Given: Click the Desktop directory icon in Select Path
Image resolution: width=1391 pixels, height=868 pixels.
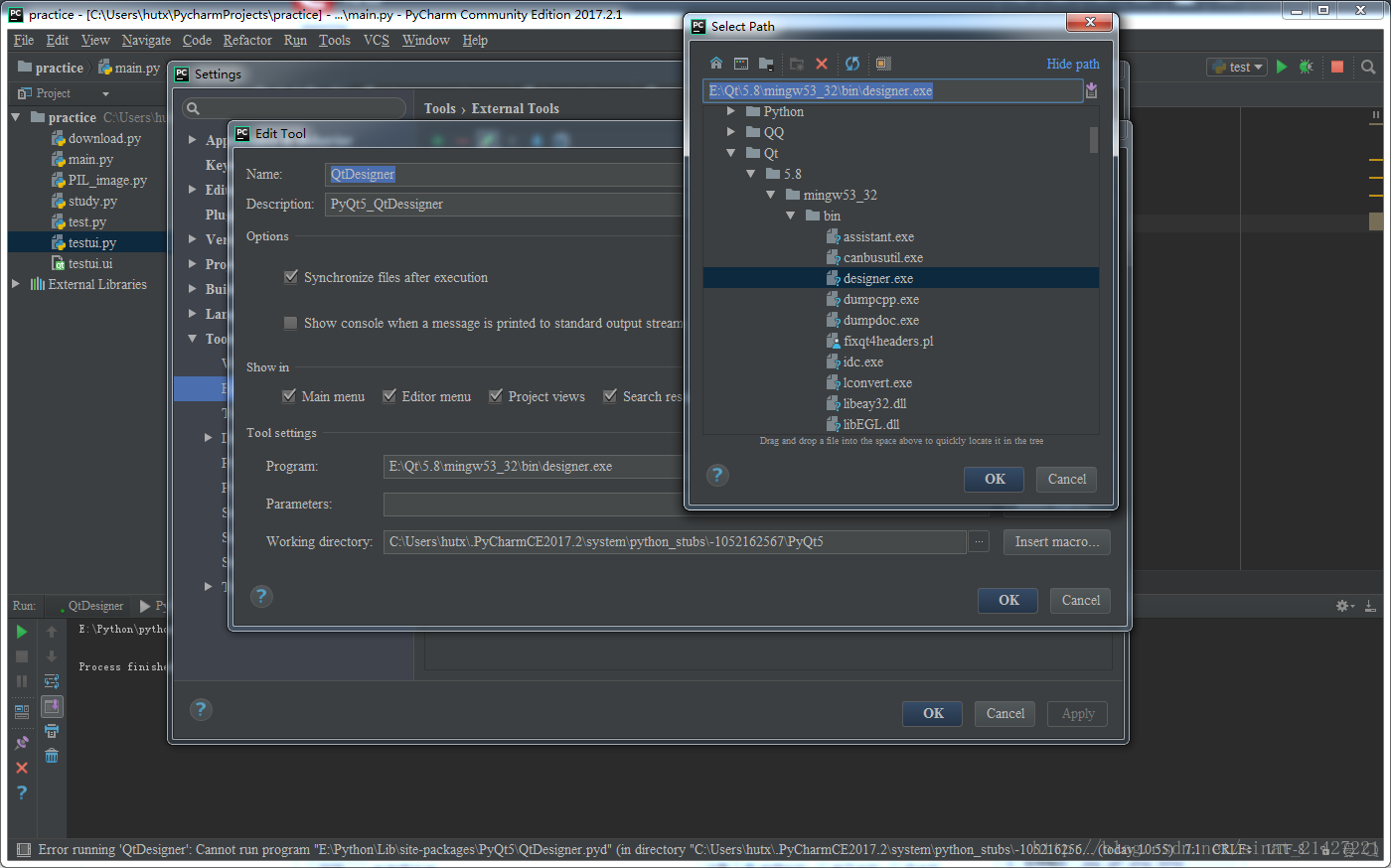Looking at the screenshot, I should [x=741, y=64].
